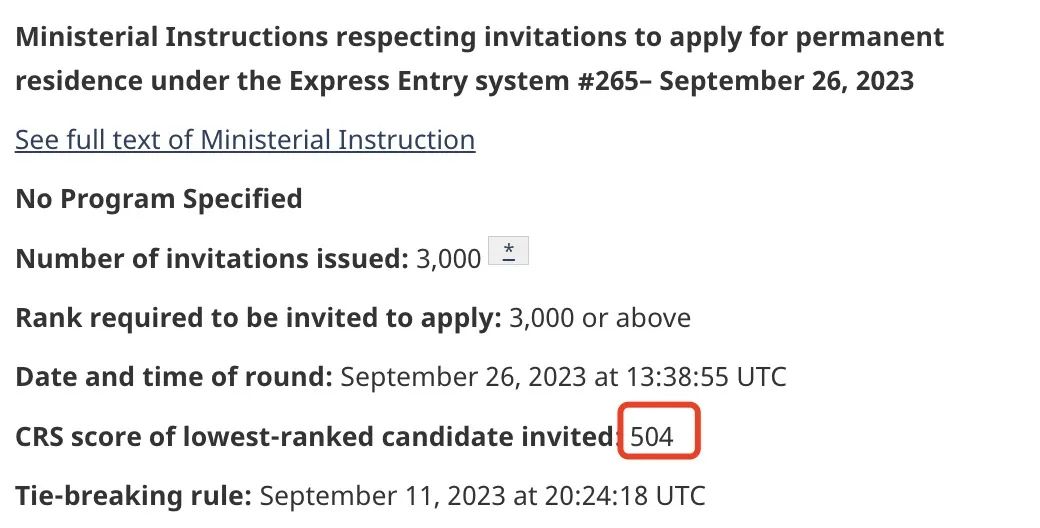Click the September 26, 2023 date in the heading

click(x=787, y=82)
